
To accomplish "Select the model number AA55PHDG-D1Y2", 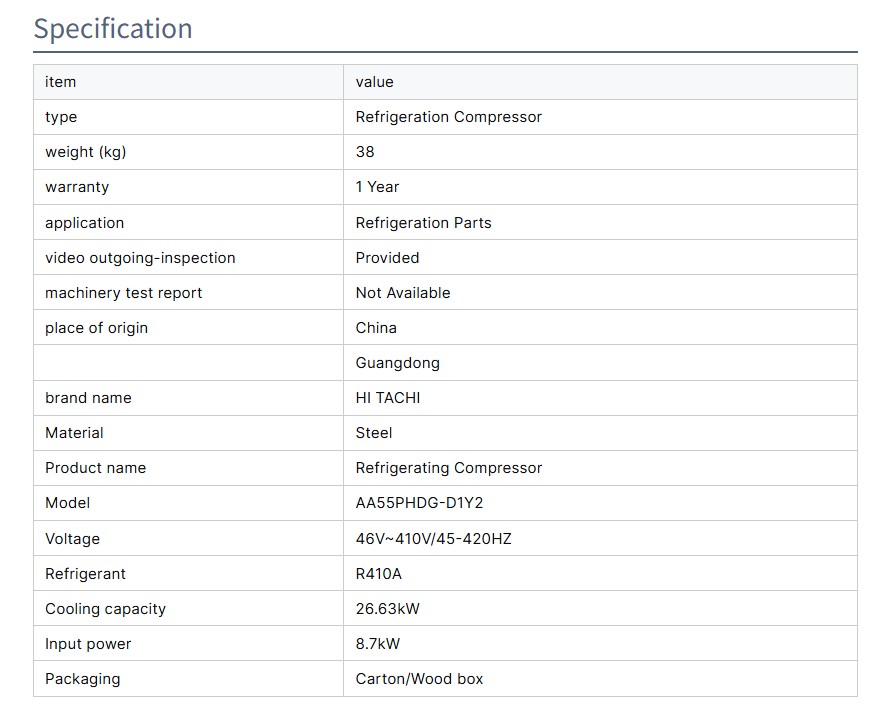I will click(419, 503).
